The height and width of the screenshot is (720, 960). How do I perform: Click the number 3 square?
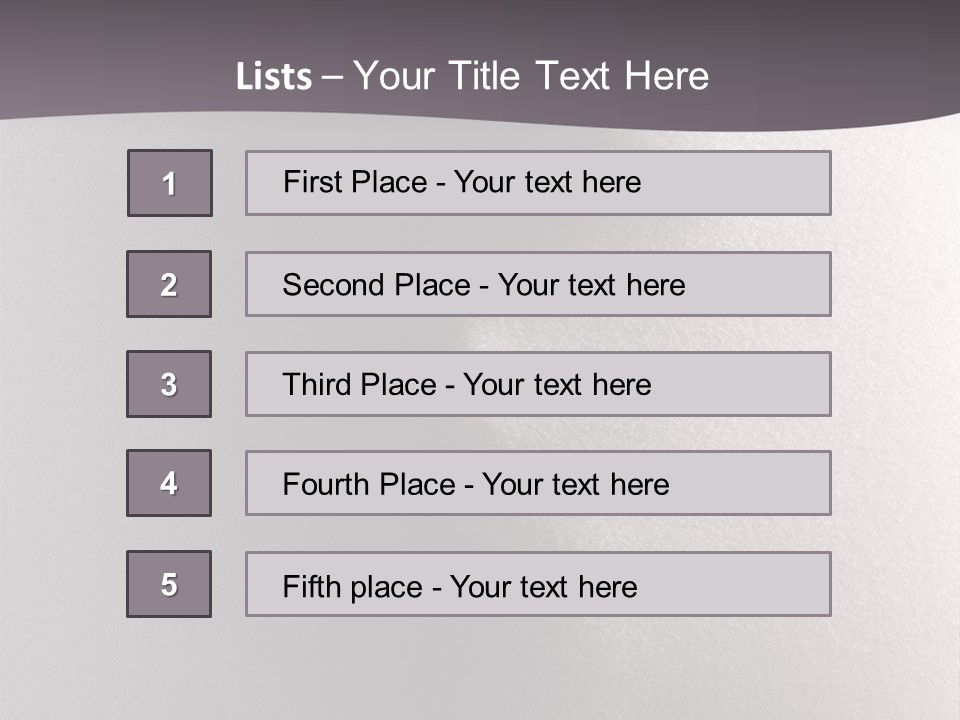coord(169,384)
